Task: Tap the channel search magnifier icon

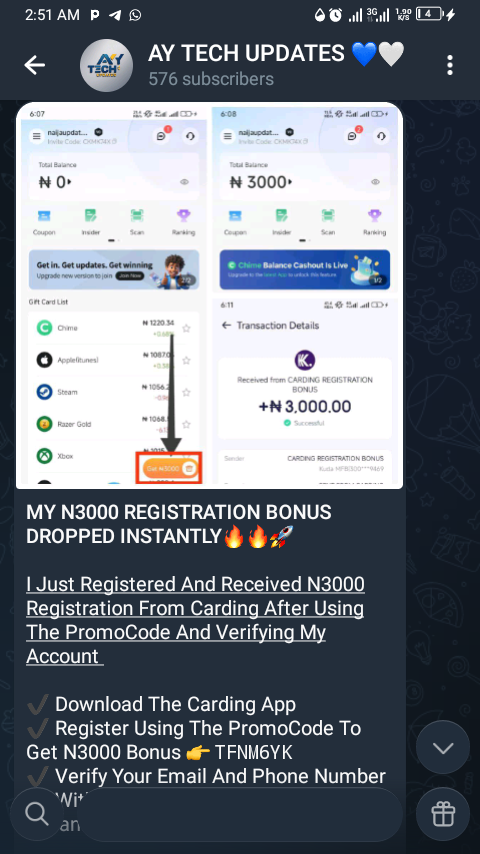Action: 37,814
